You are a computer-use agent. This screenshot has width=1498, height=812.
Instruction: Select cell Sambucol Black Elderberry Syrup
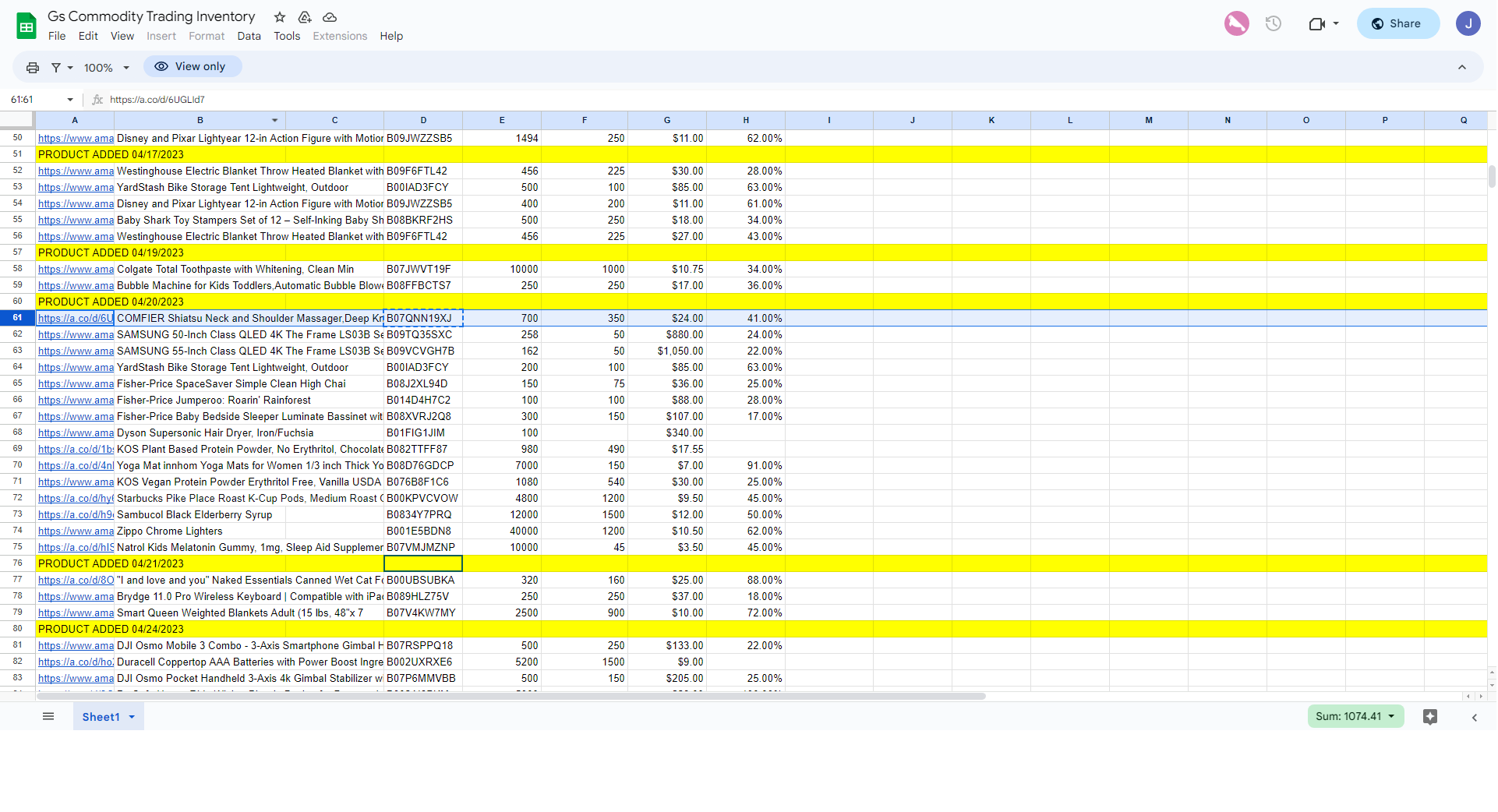pyautogui.click(x=200, y=514)
